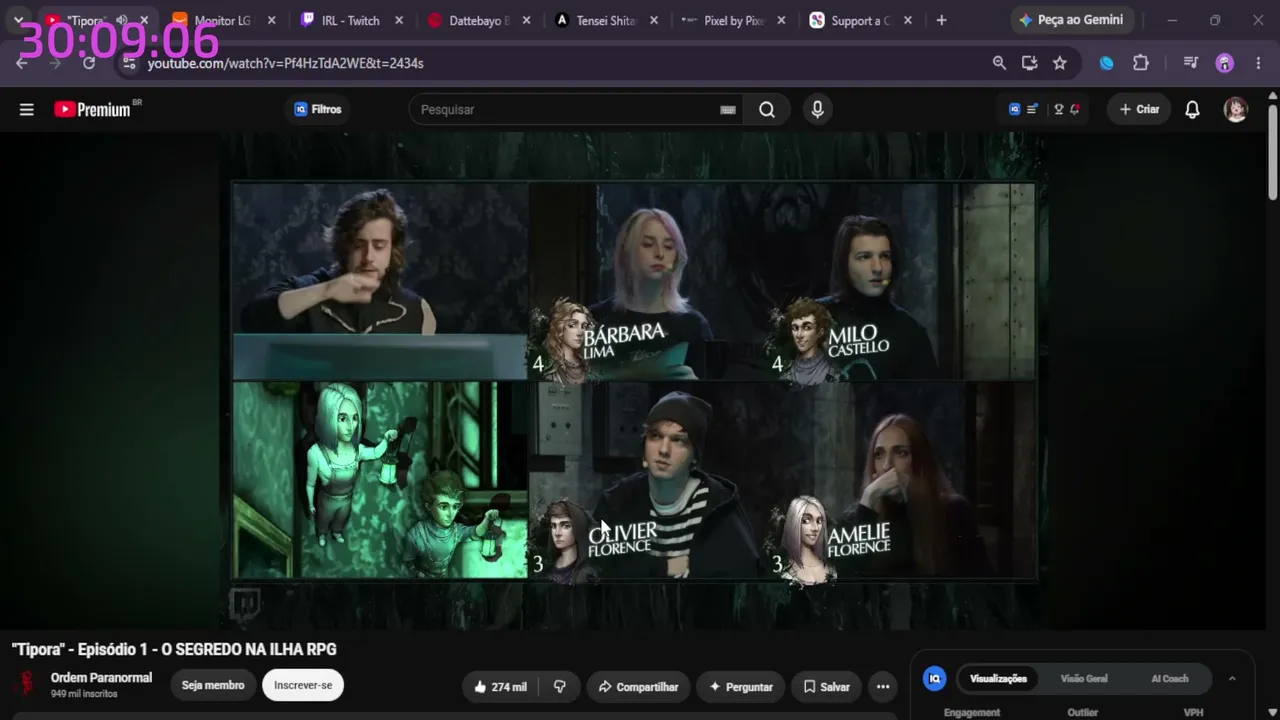1280x720 pixels.
Task: Open Chrome media controls icon
Action: 1190,63
